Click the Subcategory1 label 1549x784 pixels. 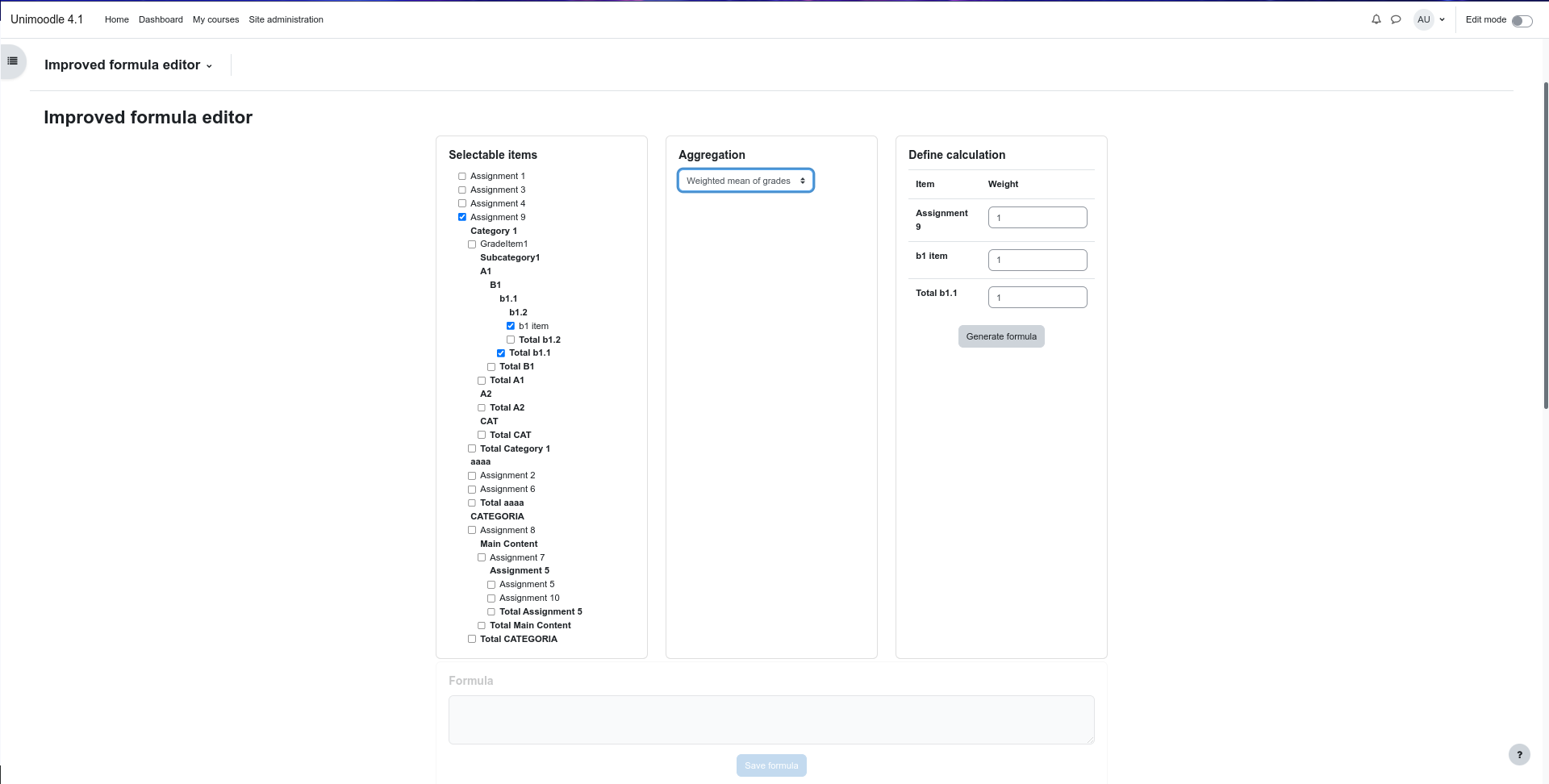[x=510, y=258]
